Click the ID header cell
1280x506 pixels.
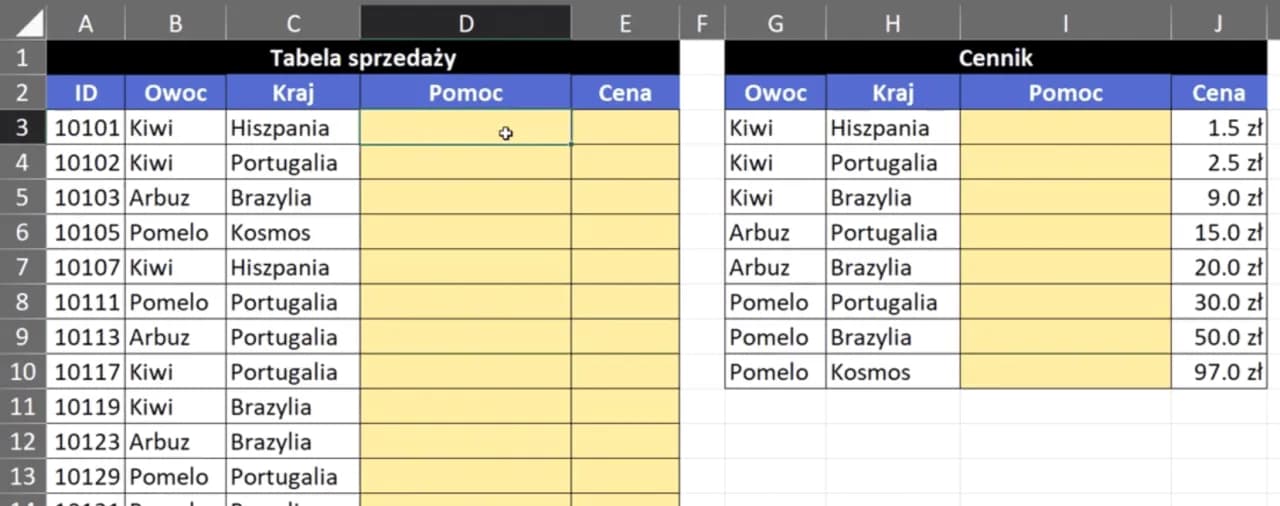tap(86, 93)
